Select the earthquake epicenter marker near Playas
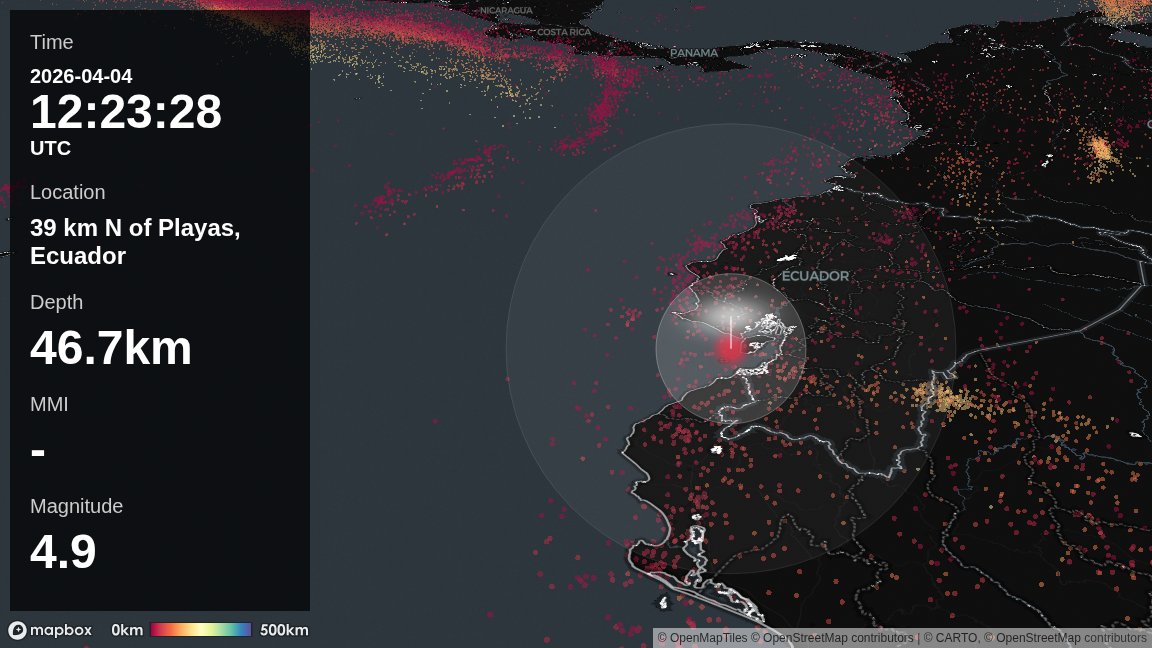This screenshot has height=648, width=1152. pos(729,345)
